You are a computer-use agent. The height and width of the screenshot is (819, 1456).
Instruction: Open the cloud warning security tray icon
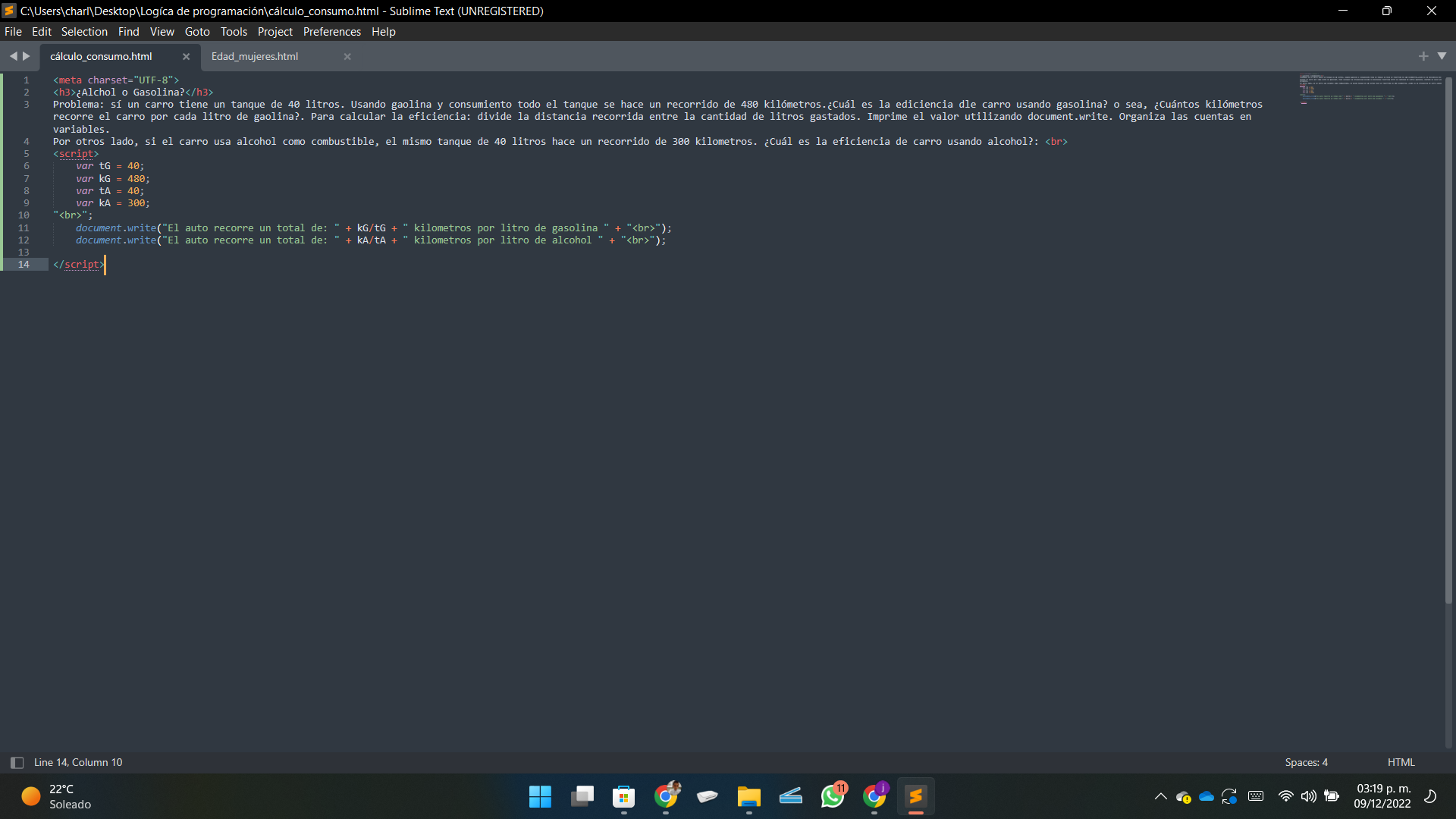coord(1184,797)
